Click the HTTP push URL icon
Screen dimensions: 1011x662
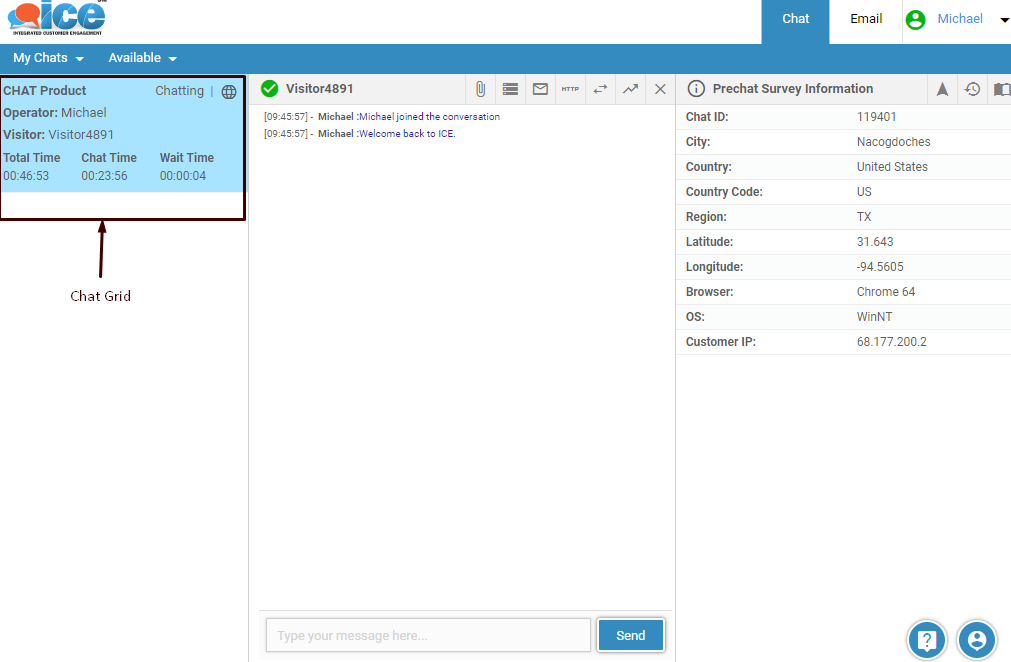(570, 89)
